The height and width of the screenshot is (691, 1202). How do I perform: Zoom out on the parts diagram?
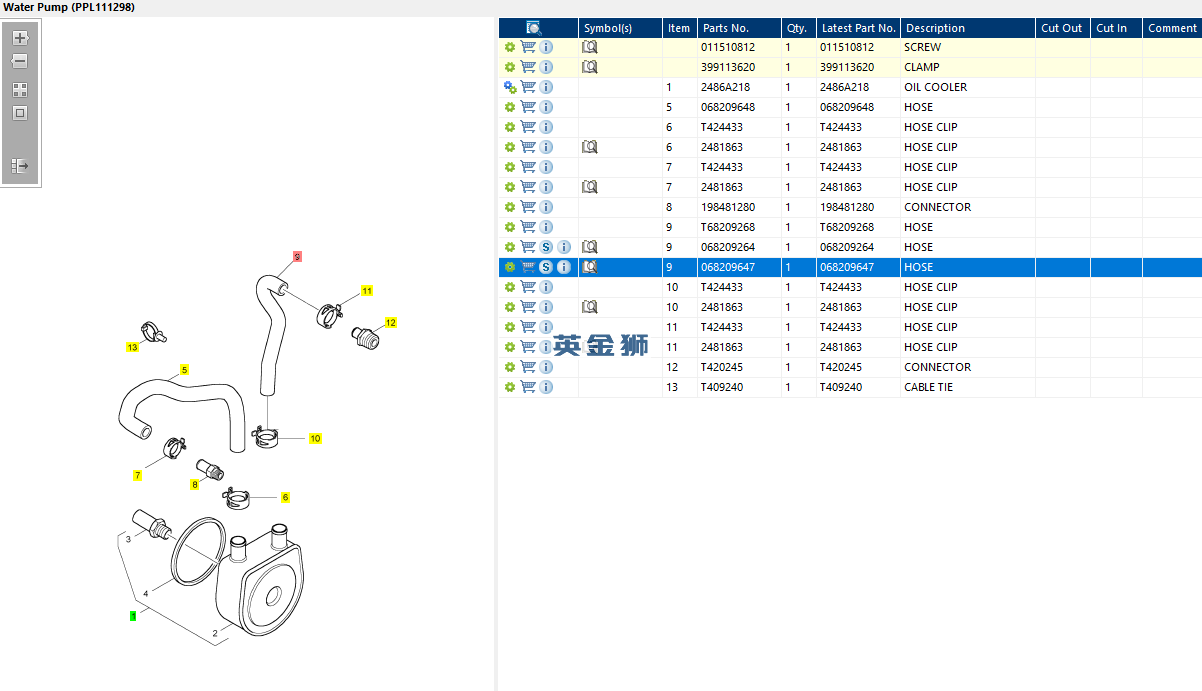click(x=20, y=61)
